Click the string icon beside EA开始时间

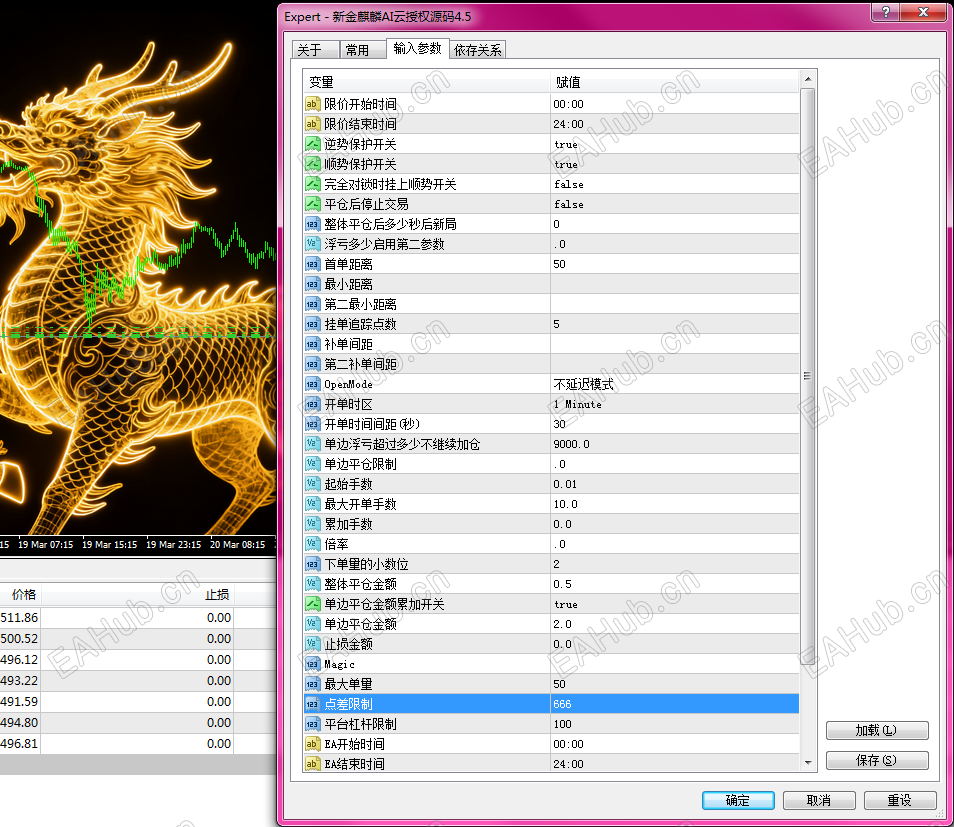312,744
